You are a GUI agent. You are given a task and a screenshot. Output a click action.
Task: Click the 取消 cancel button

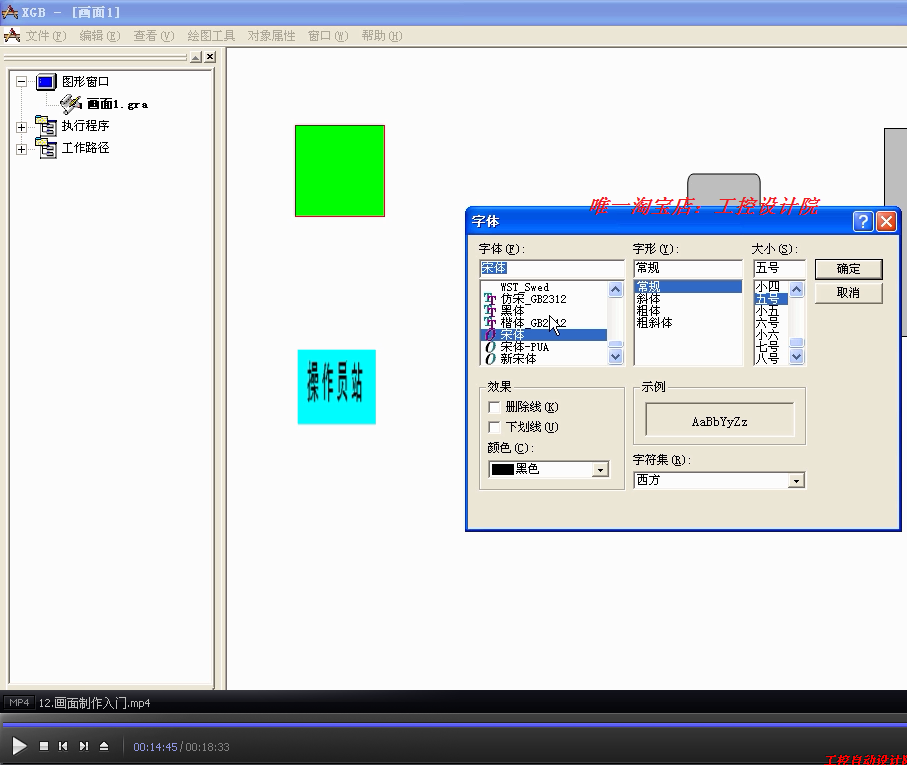849,293
